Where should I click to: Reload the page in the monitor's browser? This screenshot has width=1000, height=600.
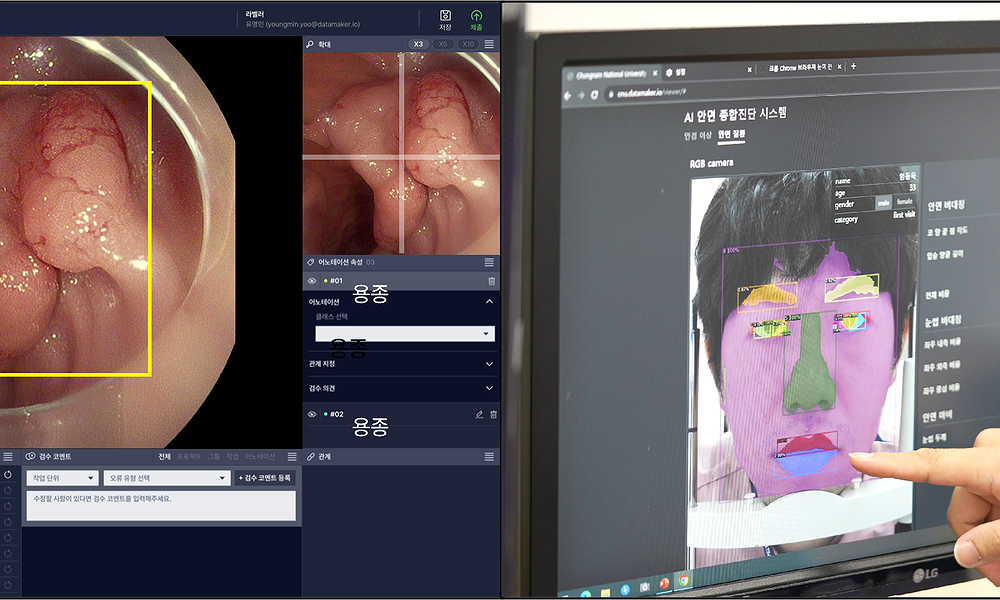(594, 94)
